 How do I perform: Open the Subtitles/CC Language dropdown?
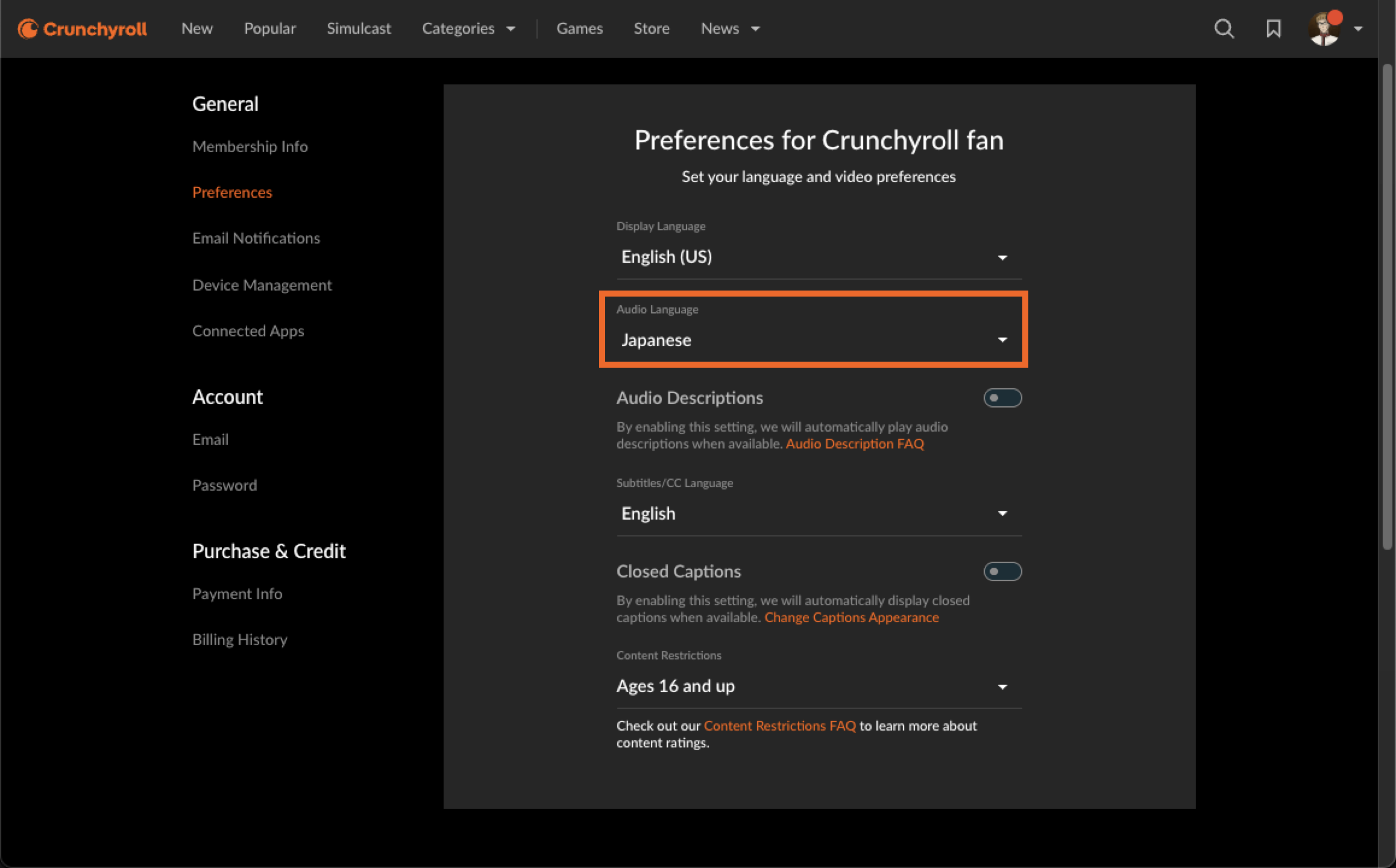coord(819,514)
